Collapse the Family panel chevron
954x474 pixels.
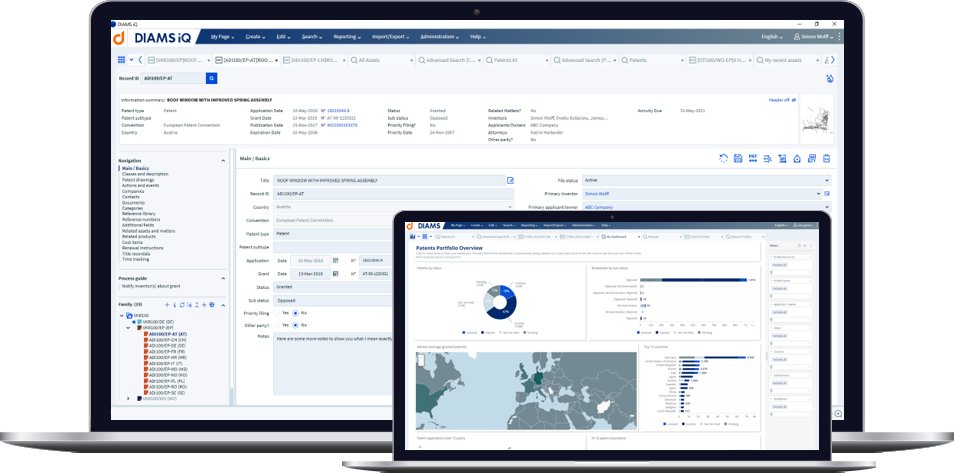tap(223, 305)
